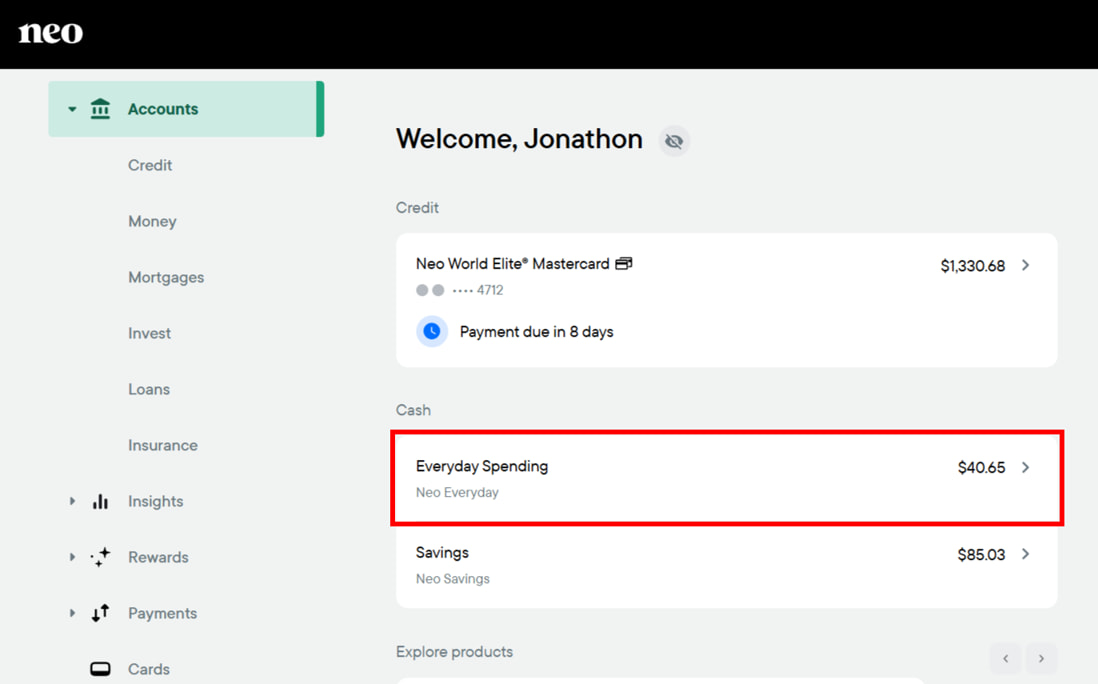This screenshot has height=684, width=1098.
Task: Select Mortgages in the sidebar
Action: tap(166, 277)
